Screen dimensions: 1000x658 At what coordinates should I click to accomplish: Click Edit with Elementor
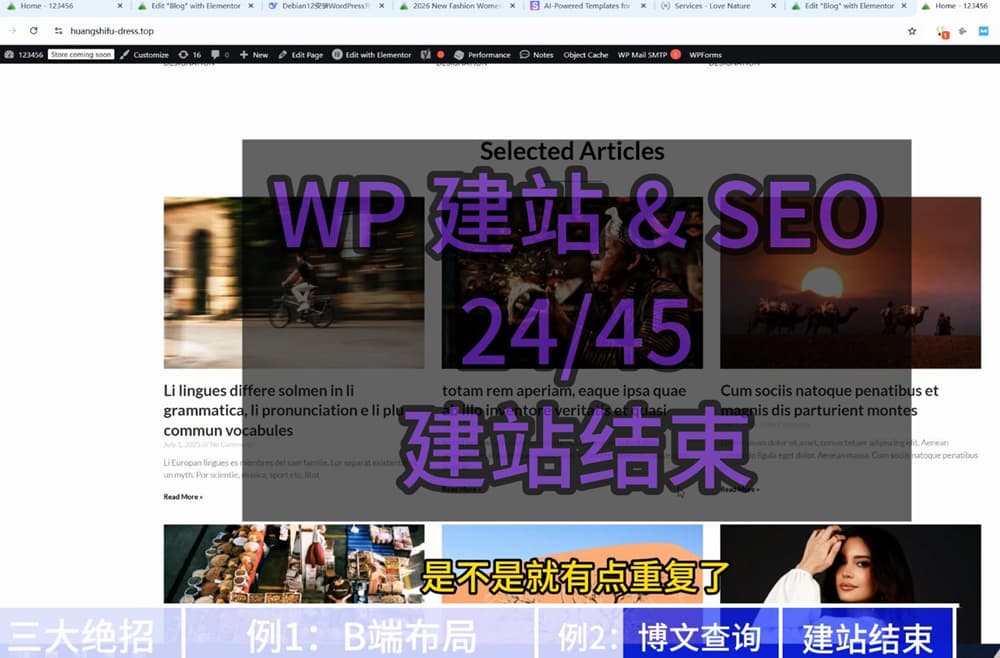(x=372, y=55)
